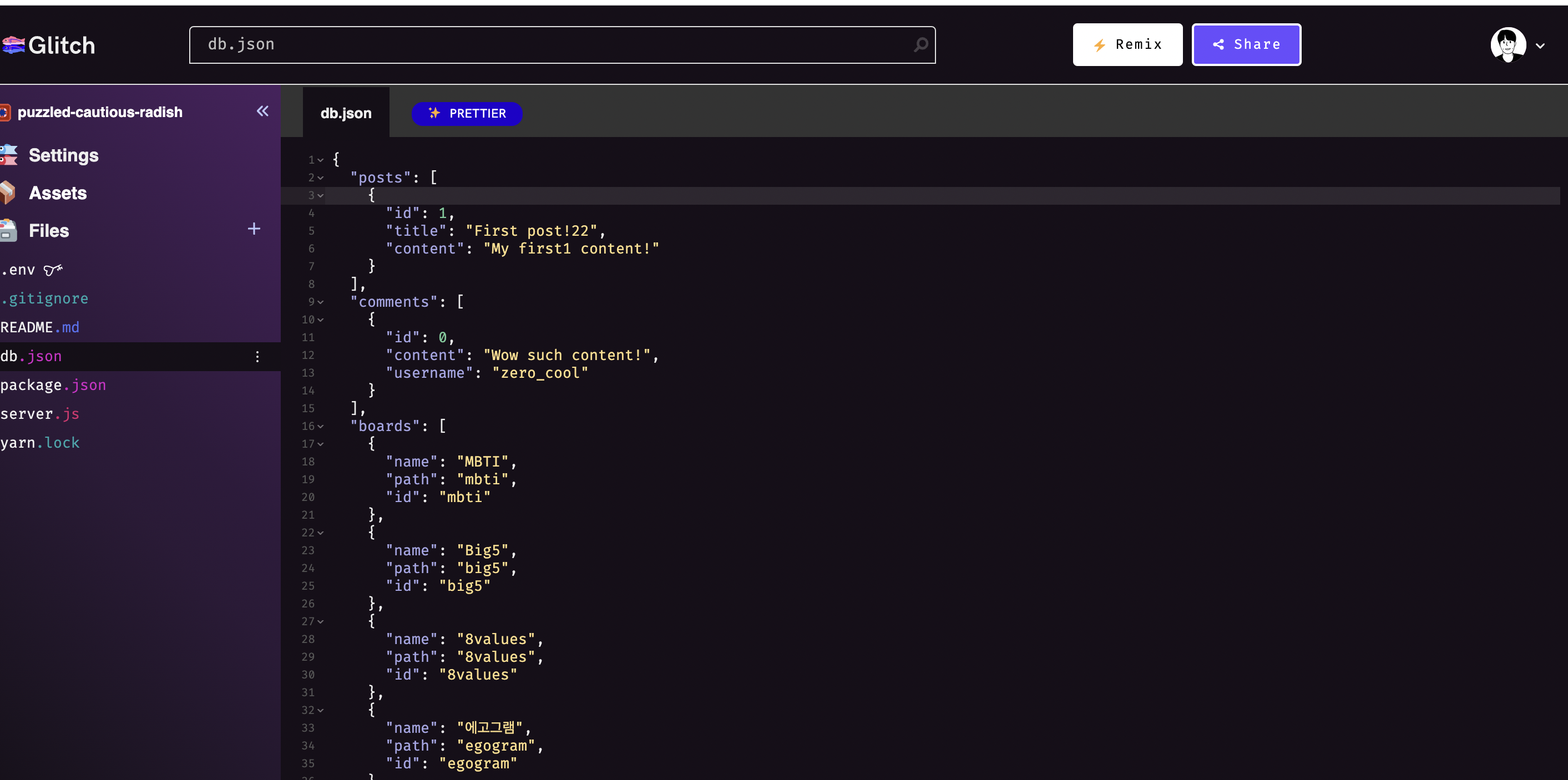Click the db.json search field
This screenshot has height=780, width=1568.
click(x=562, y=44)
